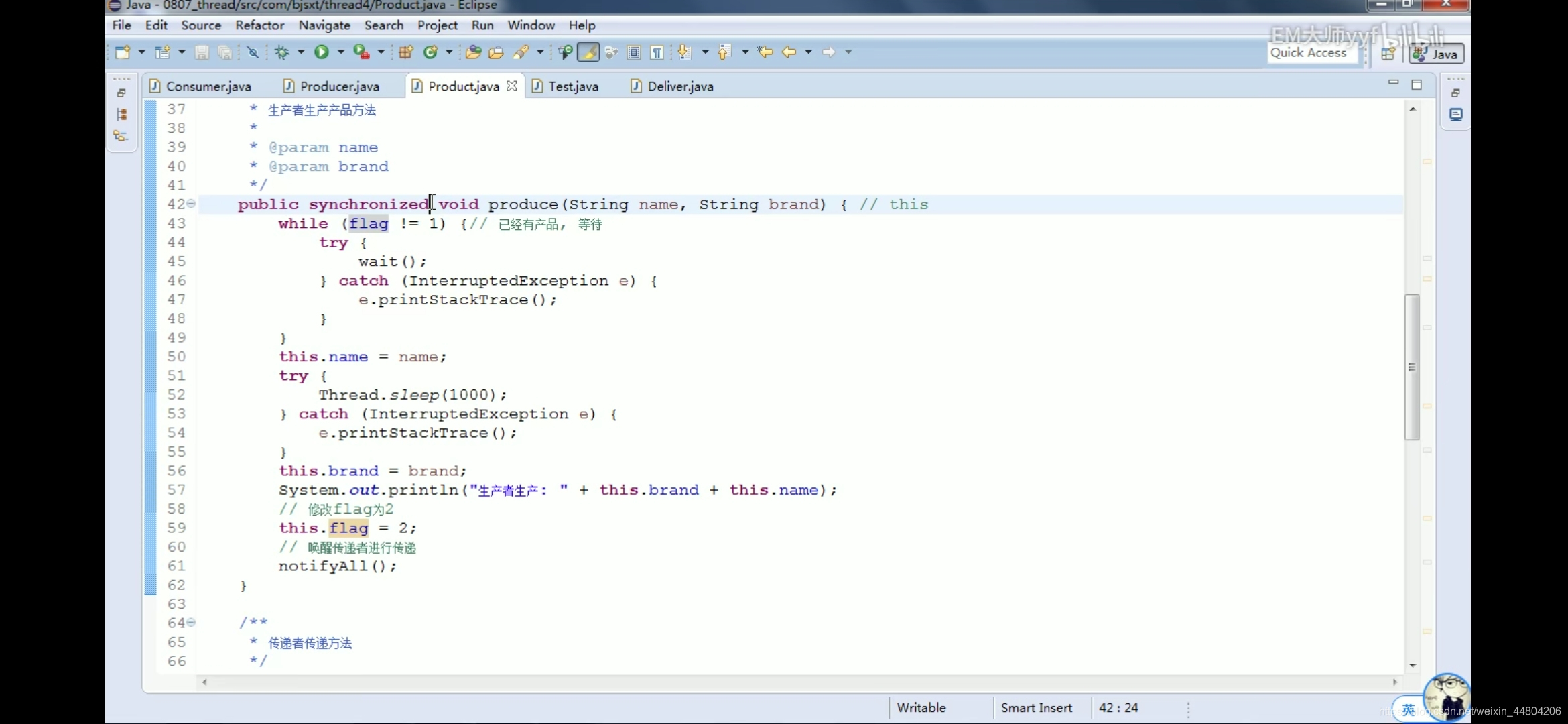Screen dimensions: 1568x724
Task: Collapse the Javadoc comment at line 64
Action: click(191, 623)
